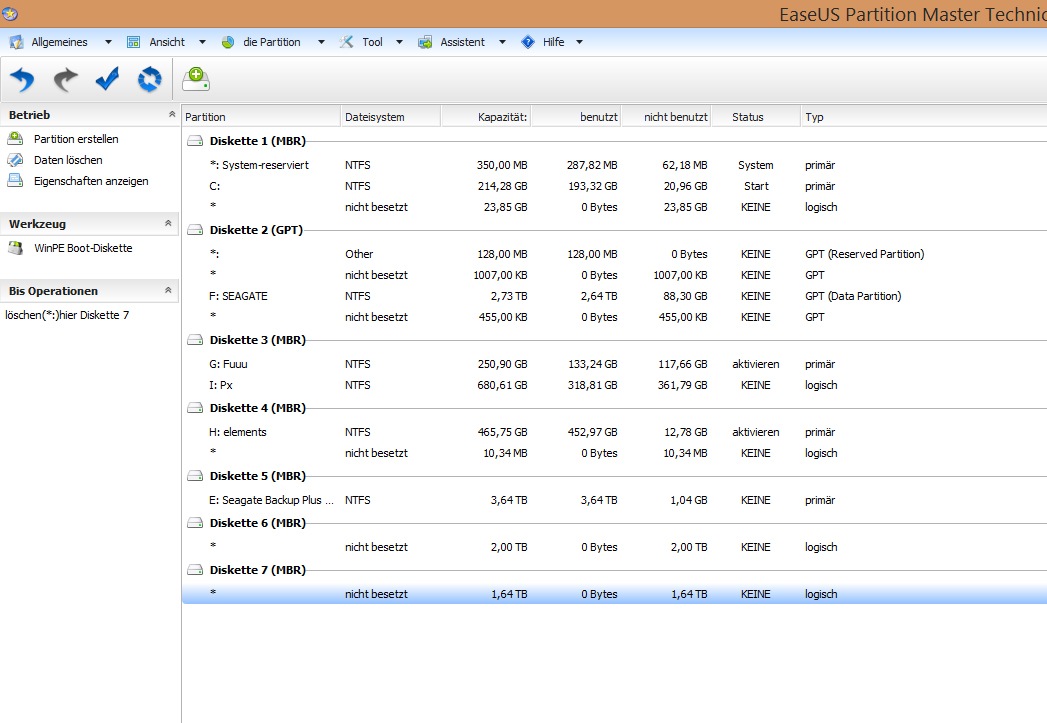This screenshot has width=1047, height=723.
Task: Select the E: Seagate Backup Plus row
Action: (614, 500)
